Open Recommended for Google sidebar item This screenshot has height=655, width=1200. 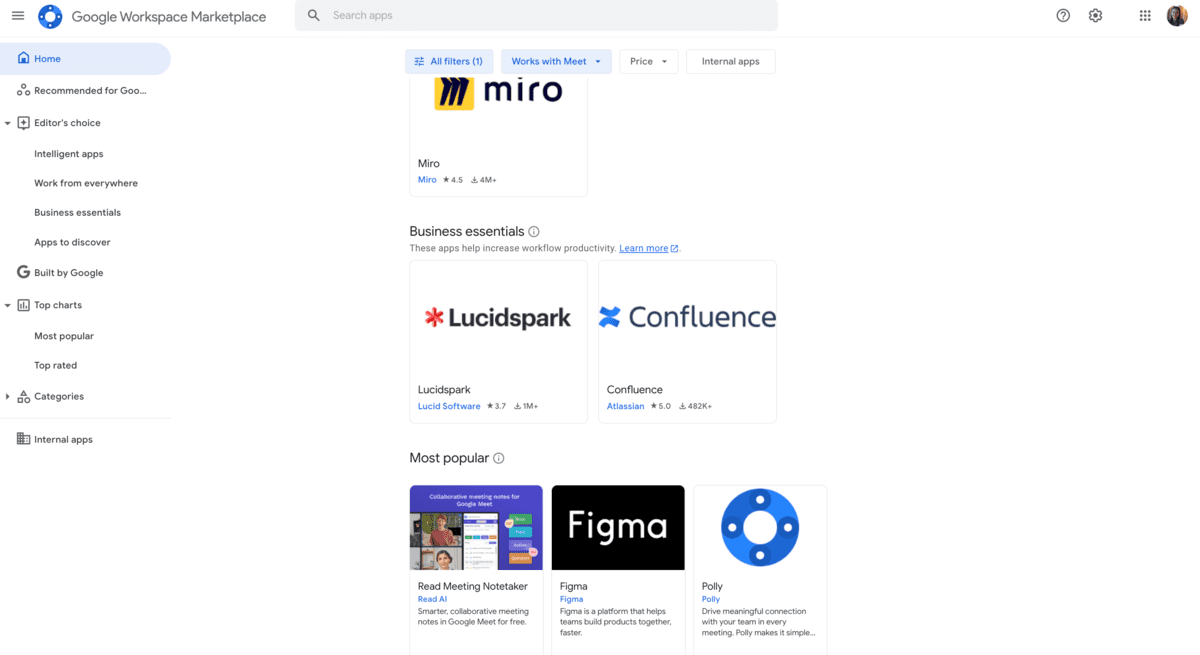point(90,91)
